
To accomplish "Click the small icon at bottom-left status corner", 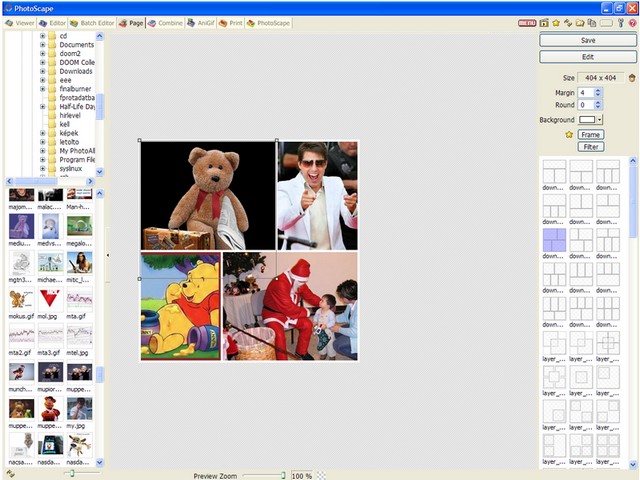I will tap(11, 474).
